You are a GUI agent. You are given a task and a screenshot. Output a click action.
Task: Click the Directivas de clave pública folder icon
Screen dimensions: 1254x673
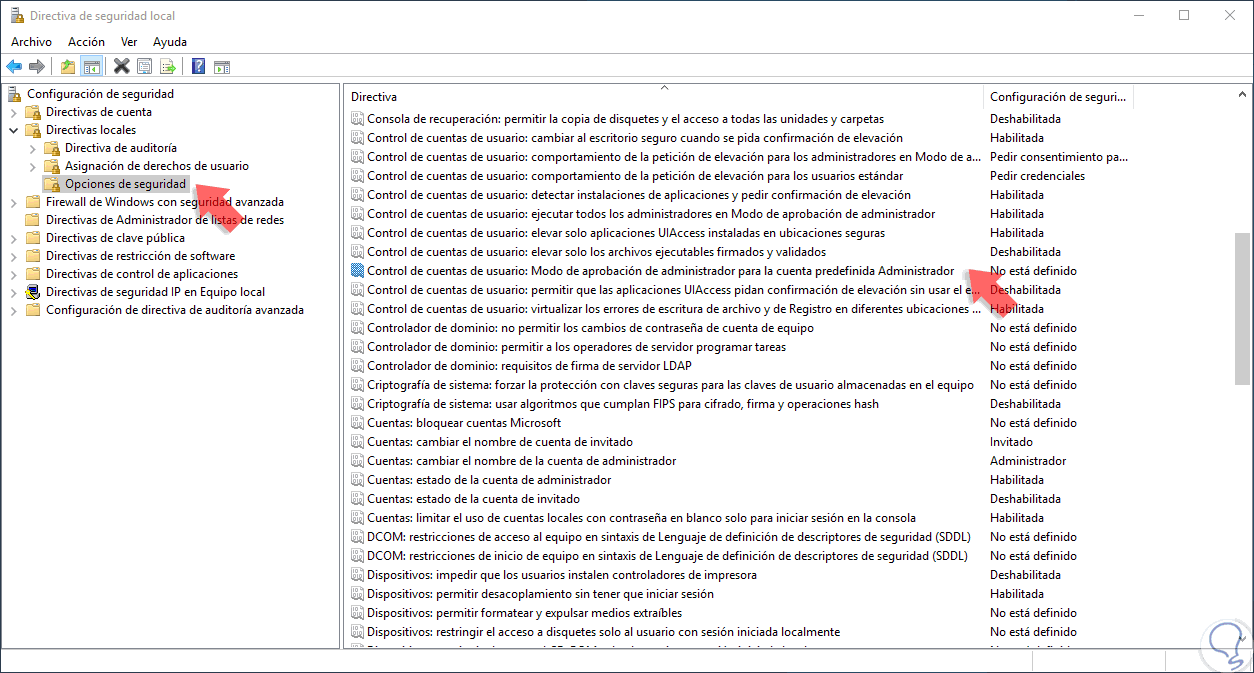(33, 238)
